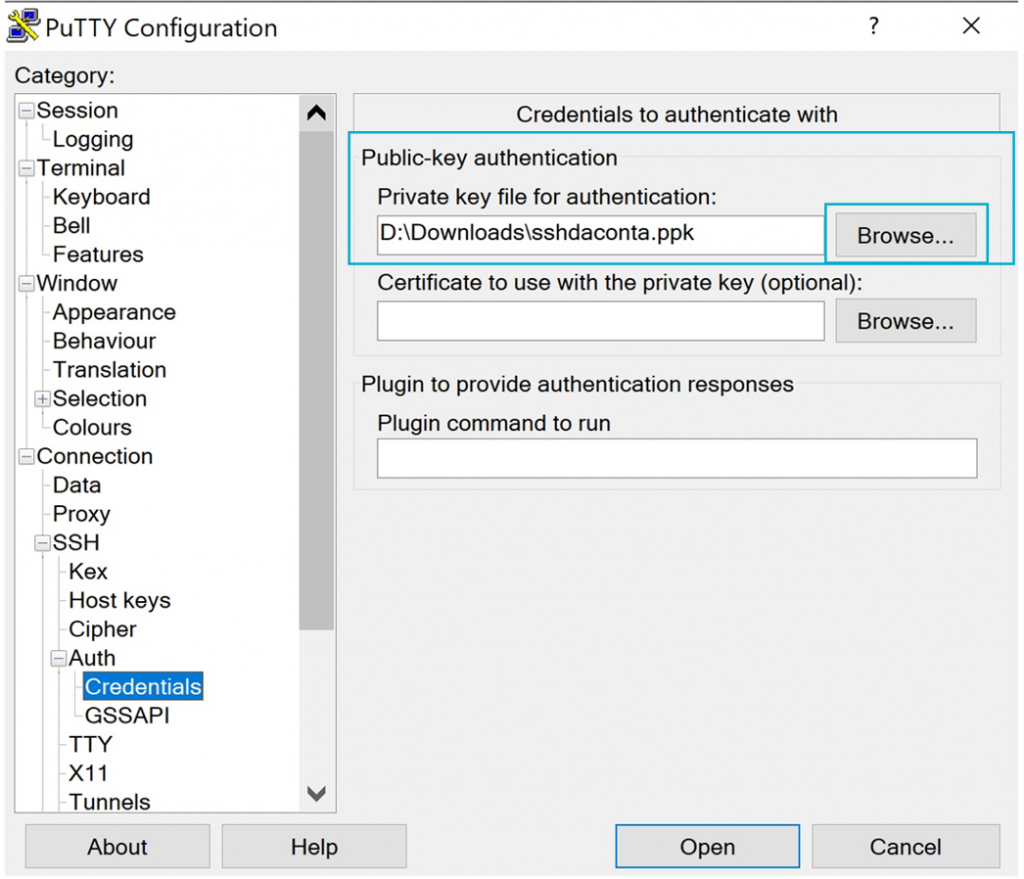The width and height of the screenshot is (1024, 879).
Task: Open the Logging category
Action: [x=93, y=139]
